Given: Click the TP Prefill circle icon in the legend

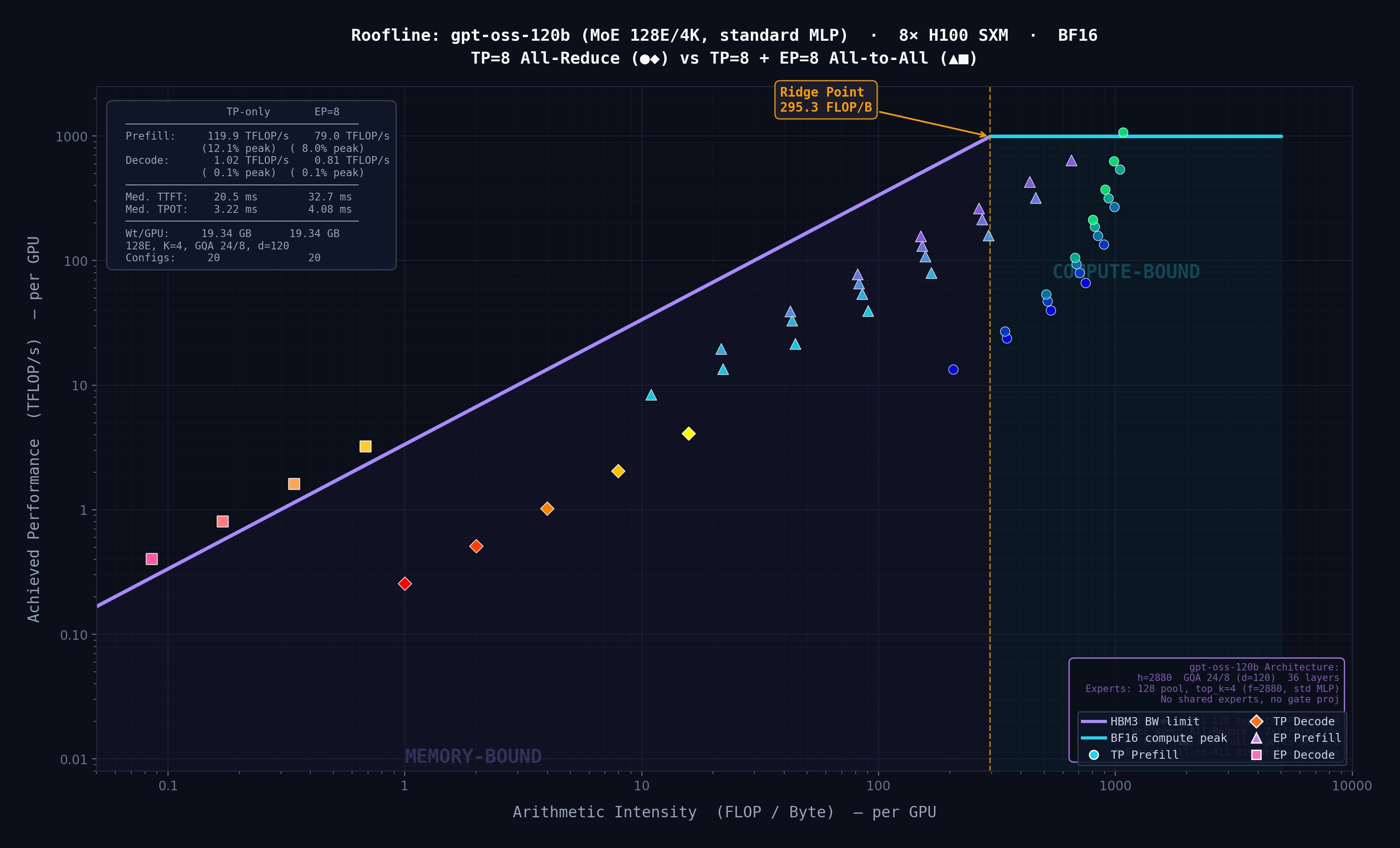Looking at the screenshot, I should pos(1094,755).
